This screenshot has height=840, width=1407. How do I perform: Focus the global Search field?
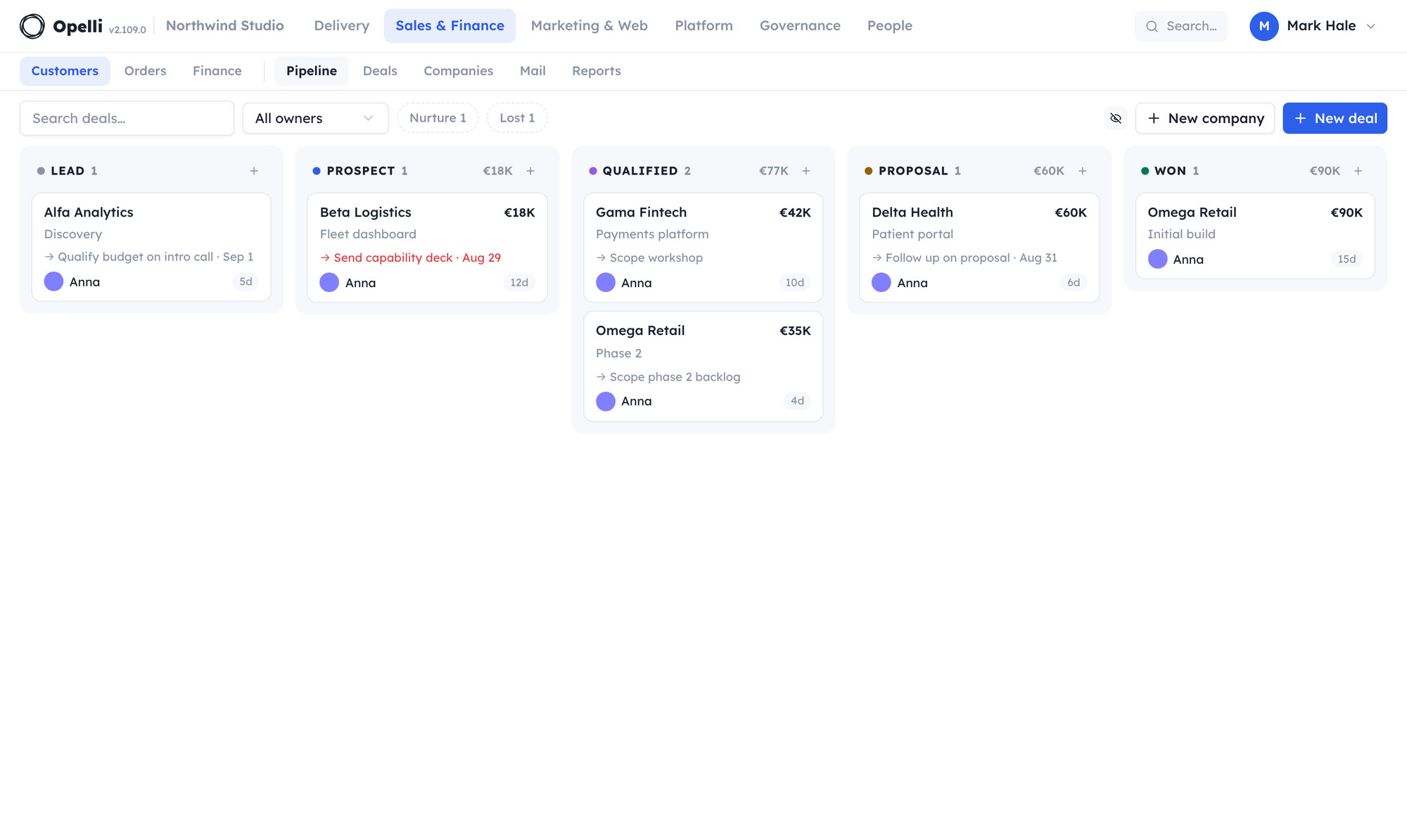pos(1181,26)
